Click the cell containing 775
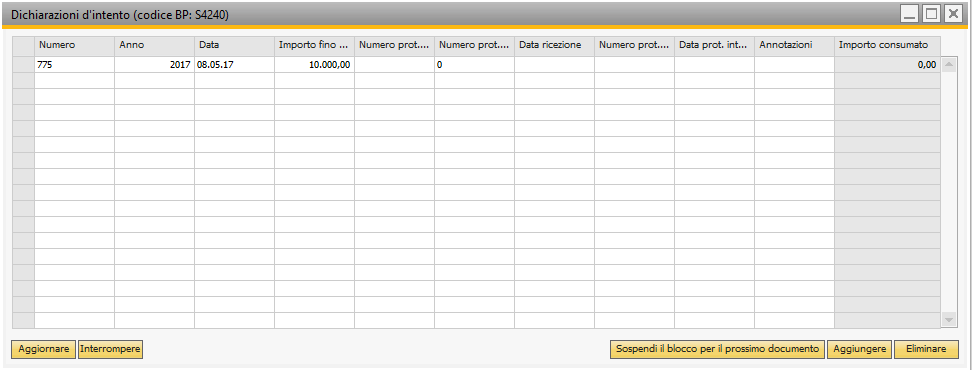The height and width of the screenshot is (370, 972). pos(74,64)
